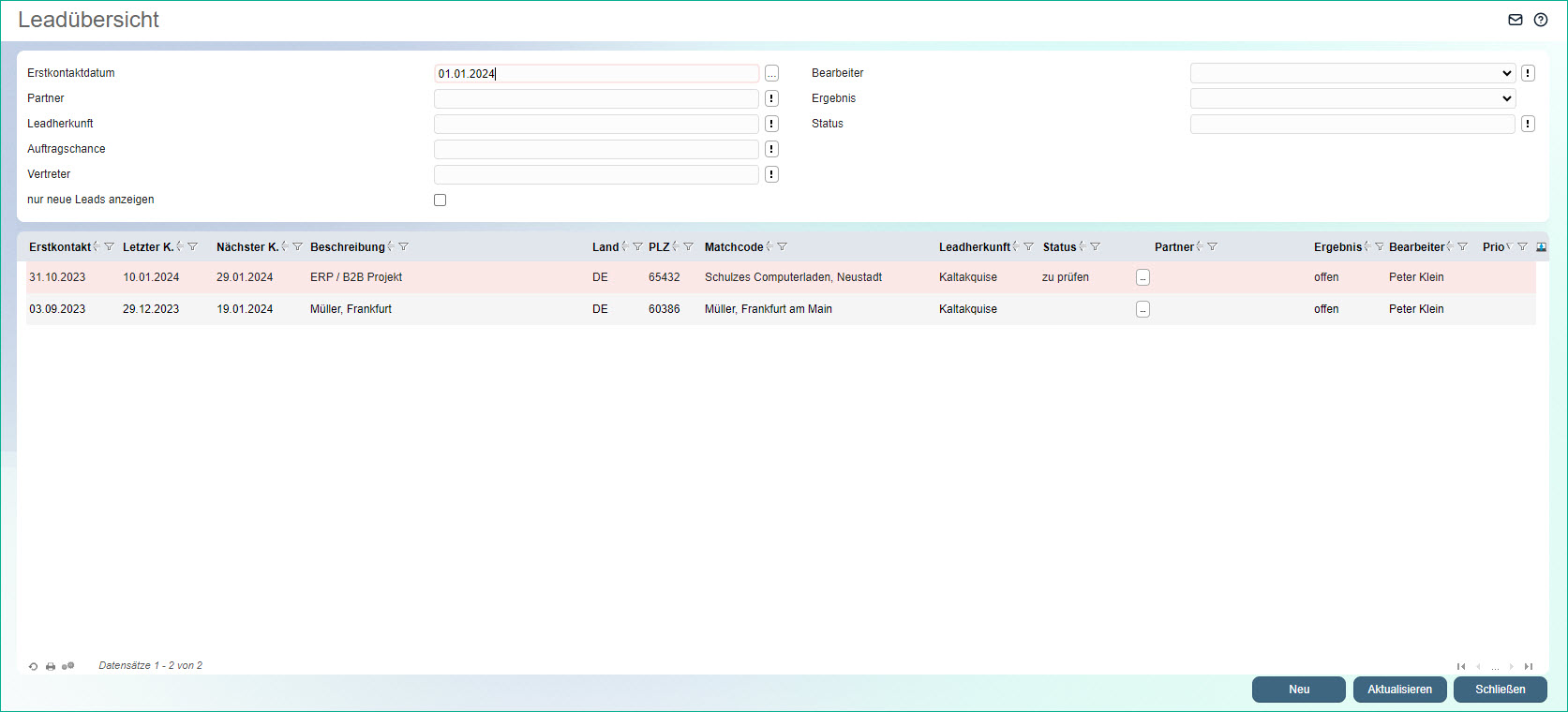Open the help question mark icon
Viewport: 1568px width, 712px height.
(1541, 20)
